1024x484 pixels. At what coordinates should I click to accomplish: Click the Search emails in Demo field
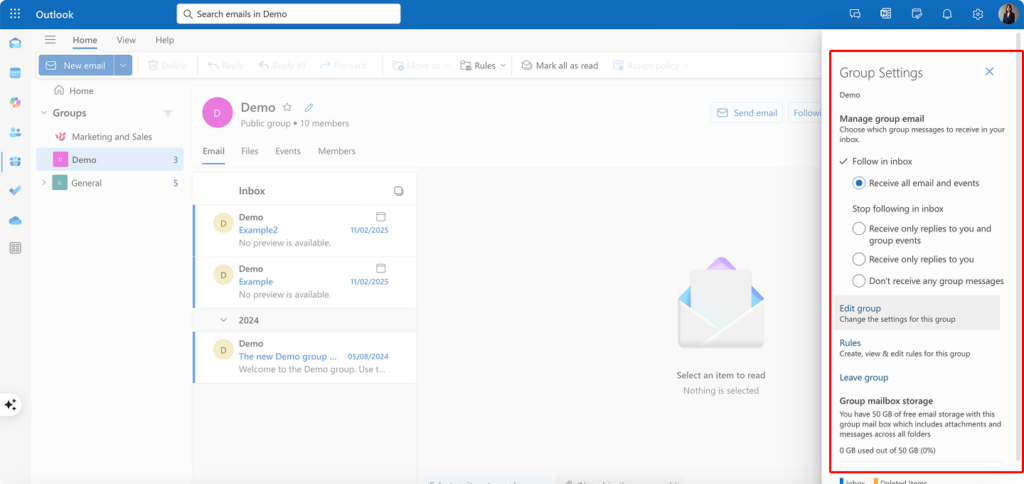[x=288, y=14]
